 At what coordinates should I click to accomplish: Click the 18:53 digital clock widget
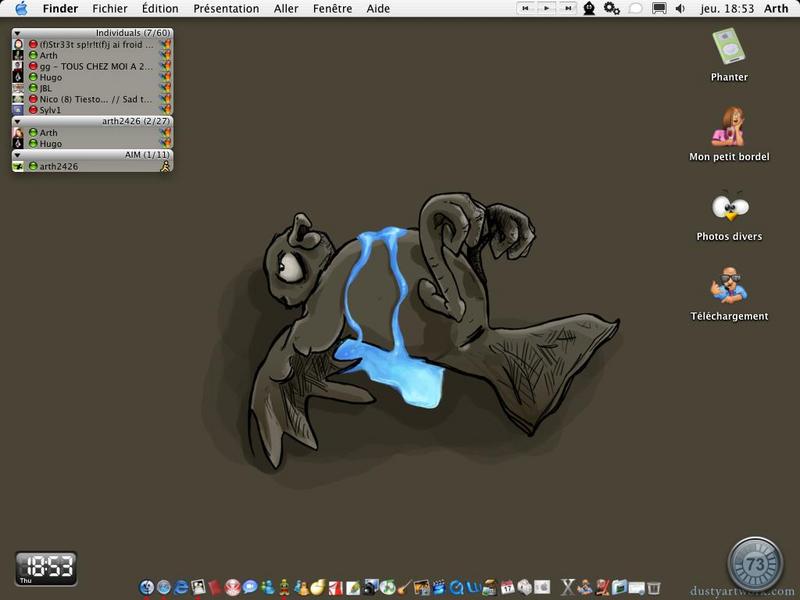[x=46, y=568]
